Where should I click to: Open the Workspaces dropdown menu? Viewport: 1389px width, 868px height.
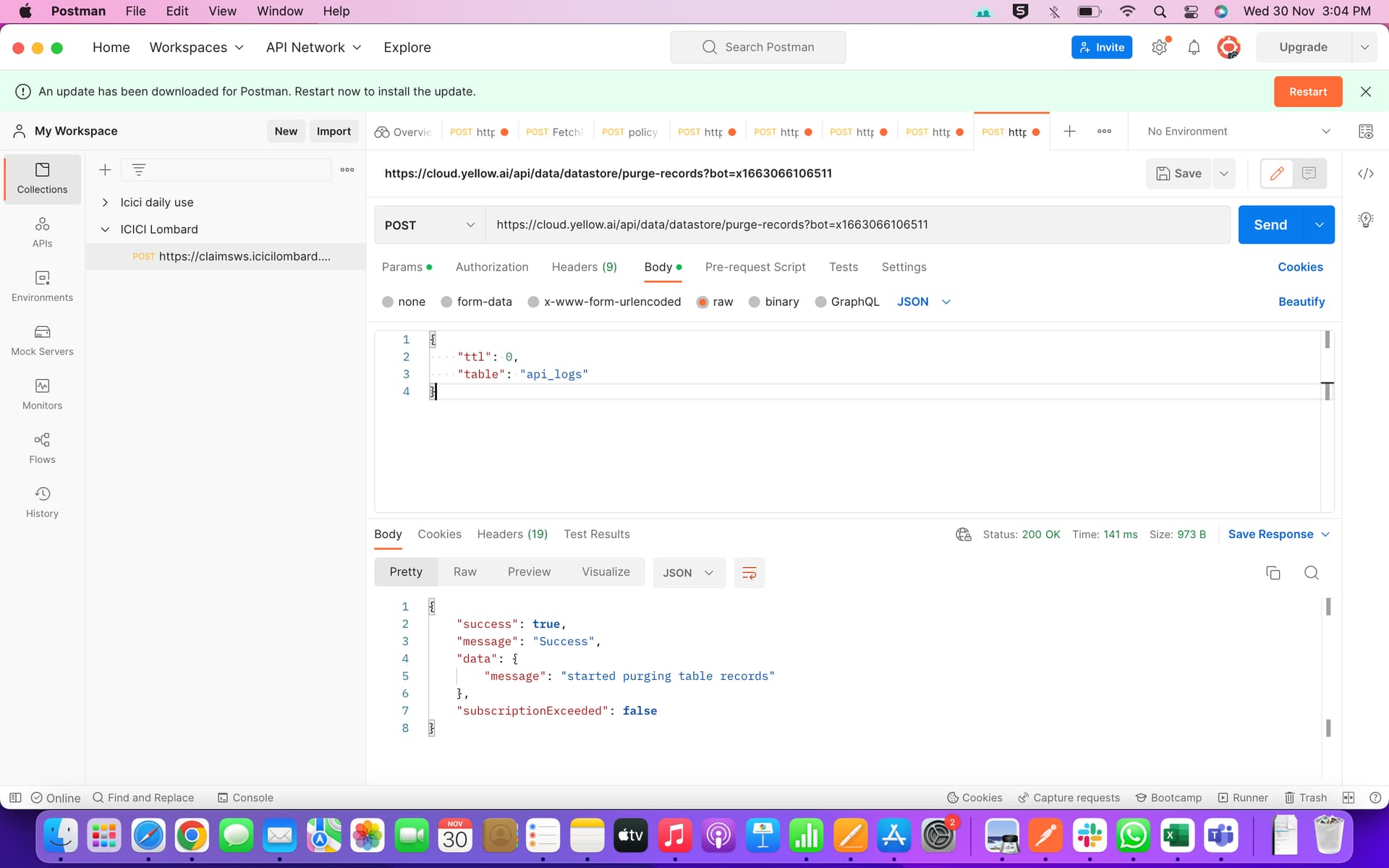coord(196,47)
